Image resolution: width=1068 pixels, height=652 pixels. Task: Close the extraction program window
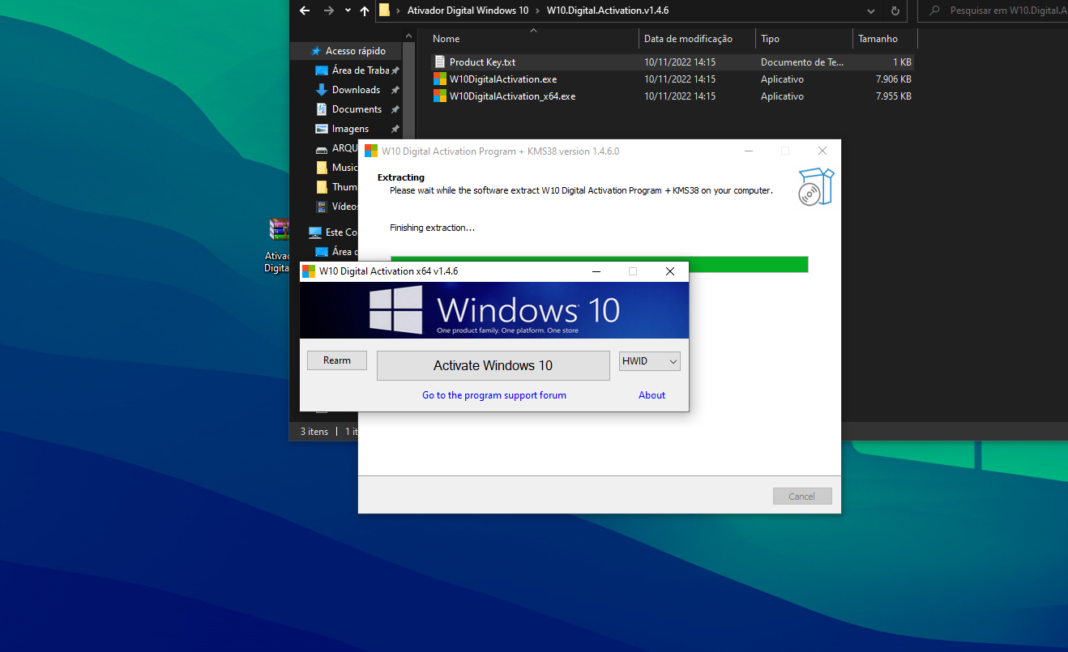coord(822,151)
